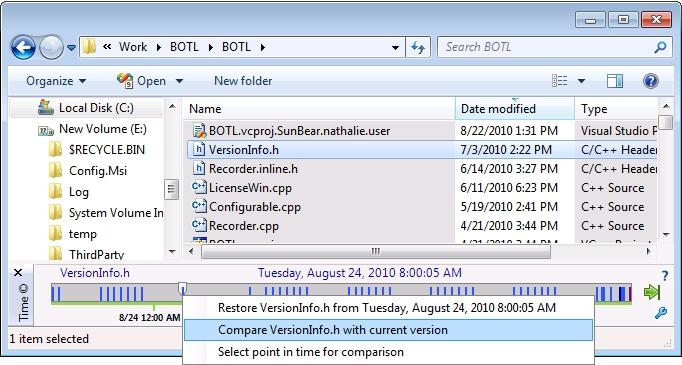This screenshot has width=682, height=365.
Task: Click the folder icon in the address bar
Action: (x=89, y=47)
